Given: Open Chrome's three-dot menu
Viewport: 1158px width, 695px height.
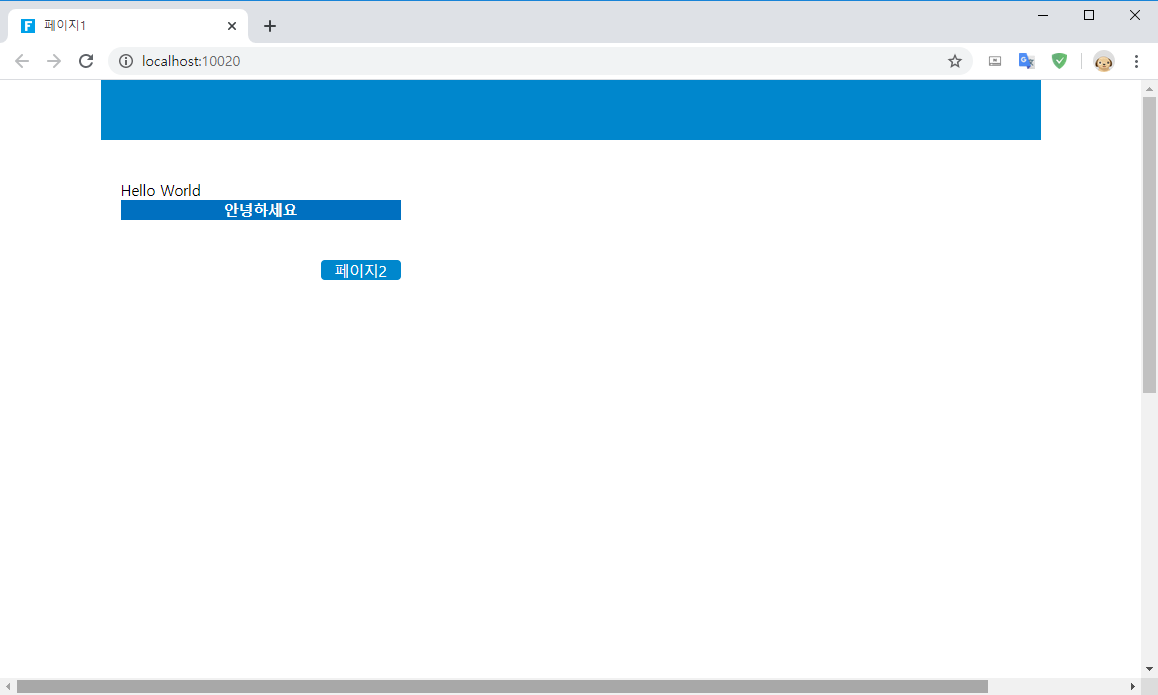Looking at the screenshot, I should (1136, 61).
